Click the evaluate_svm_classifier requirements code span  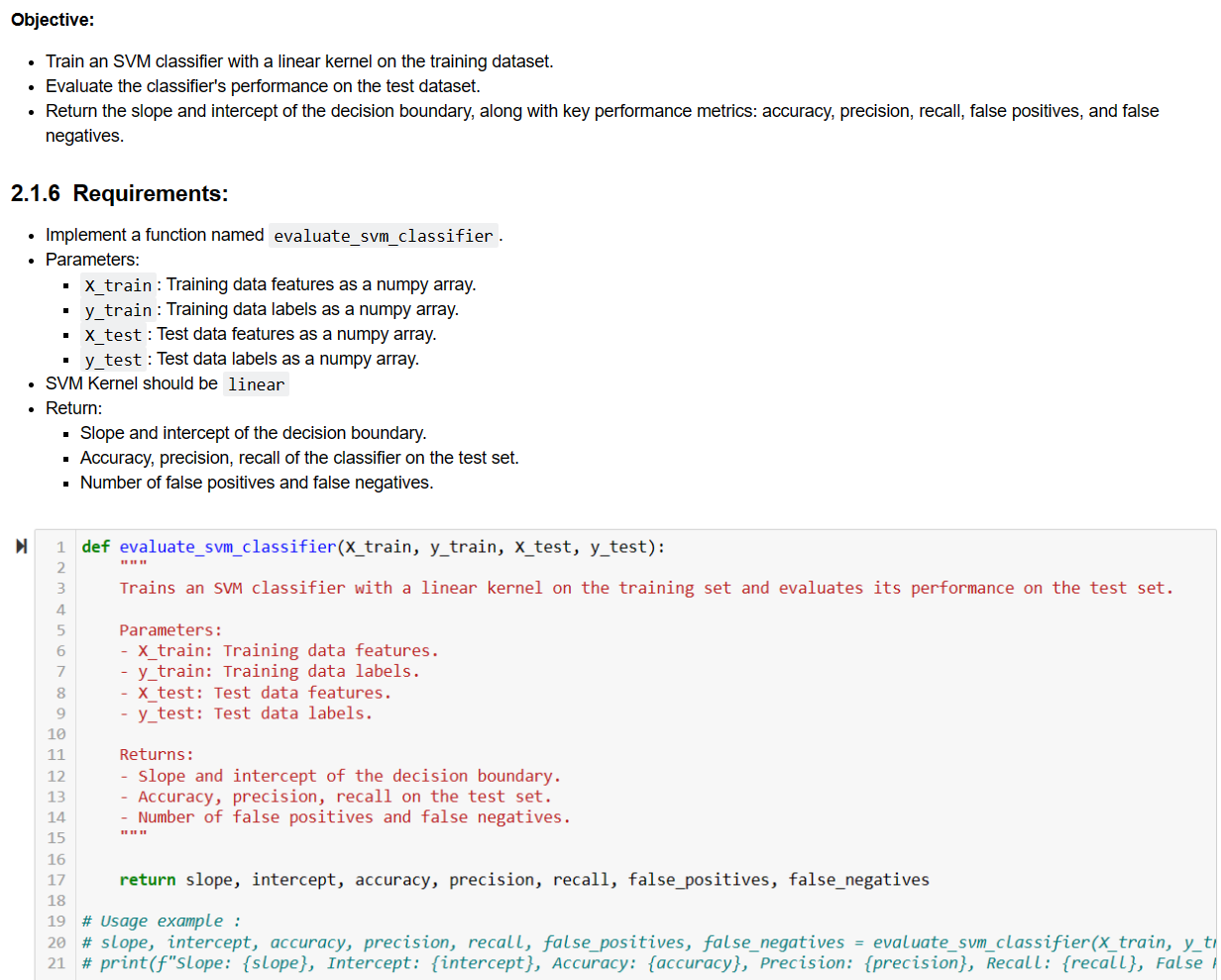384,236
